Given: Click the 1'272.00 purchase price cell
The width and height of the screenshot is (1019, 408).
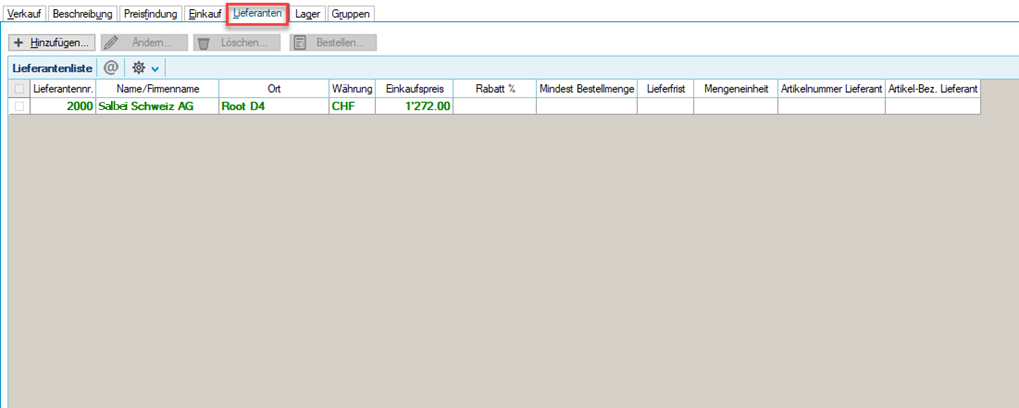Looking at the screenshot, I should [415, 107].
